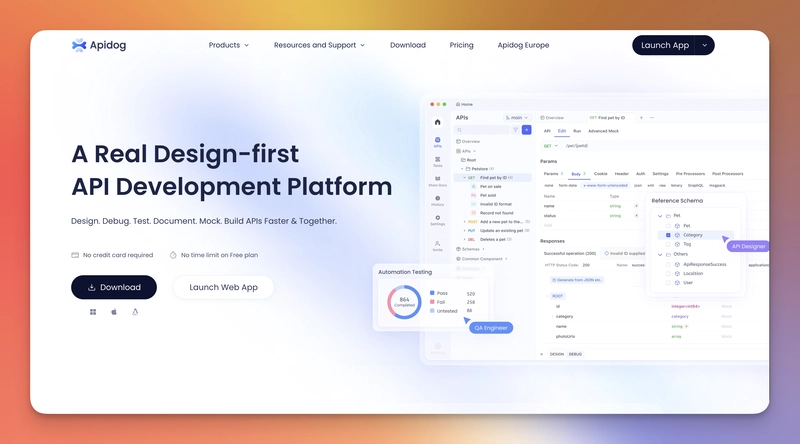Collapse the Others folder in Reference Schema
Screen dimensions: 800x444
pyautogui.click(x=660, y=254)
